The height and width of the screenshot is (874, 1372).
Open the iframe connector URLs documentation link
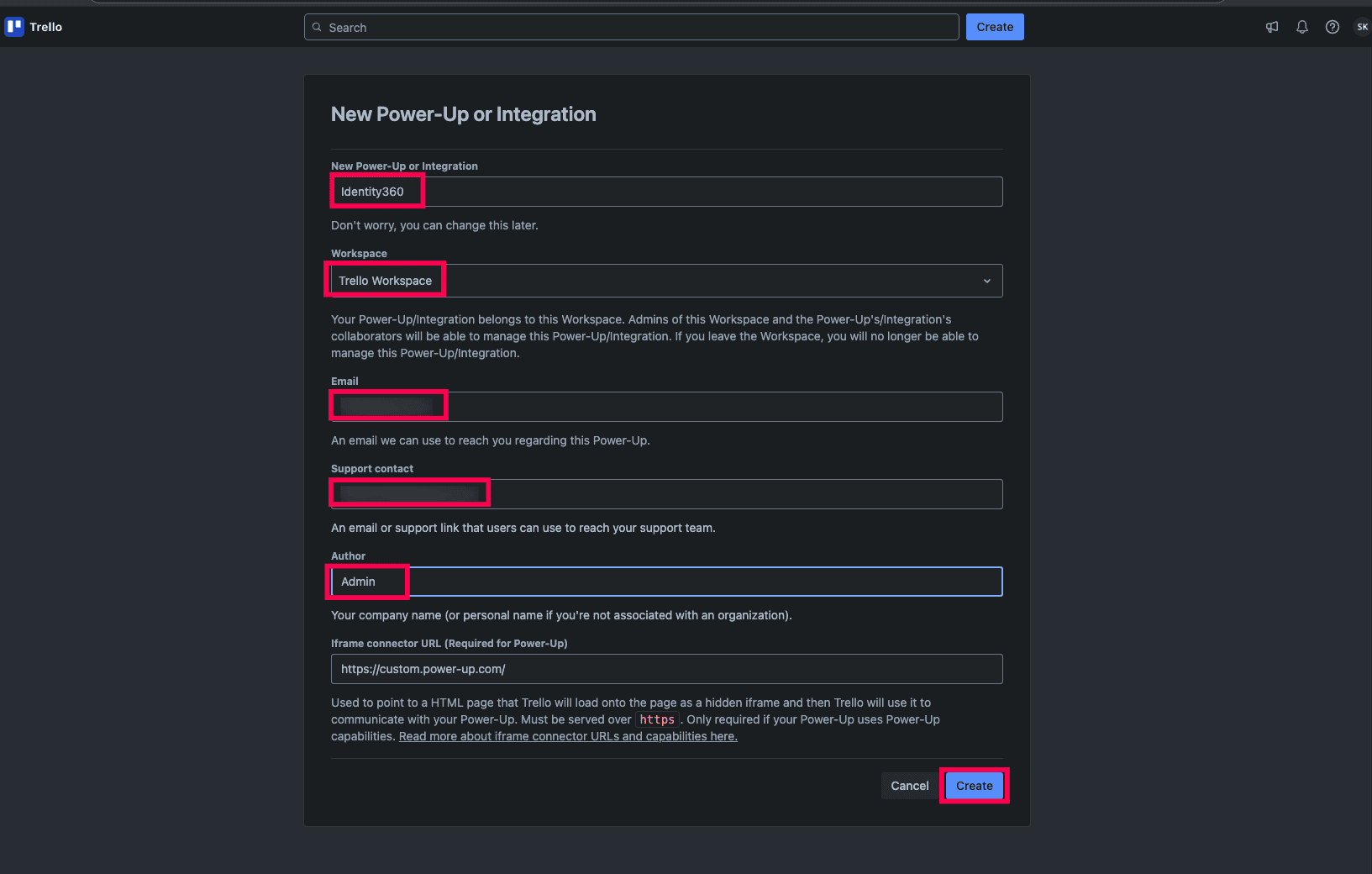tap(568, 736)
